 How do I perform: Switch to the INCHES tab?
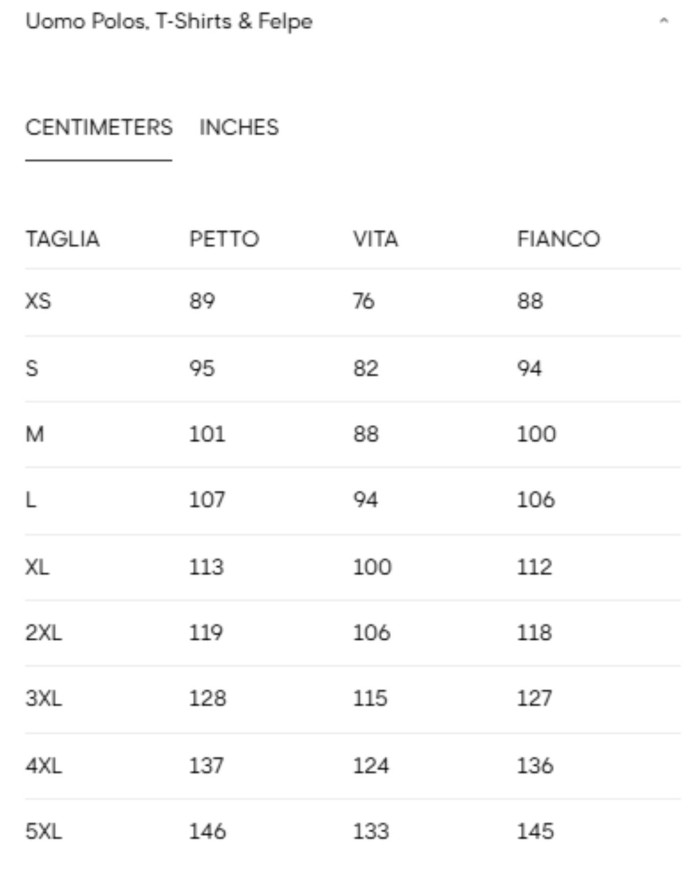click(x=239, y=128)
